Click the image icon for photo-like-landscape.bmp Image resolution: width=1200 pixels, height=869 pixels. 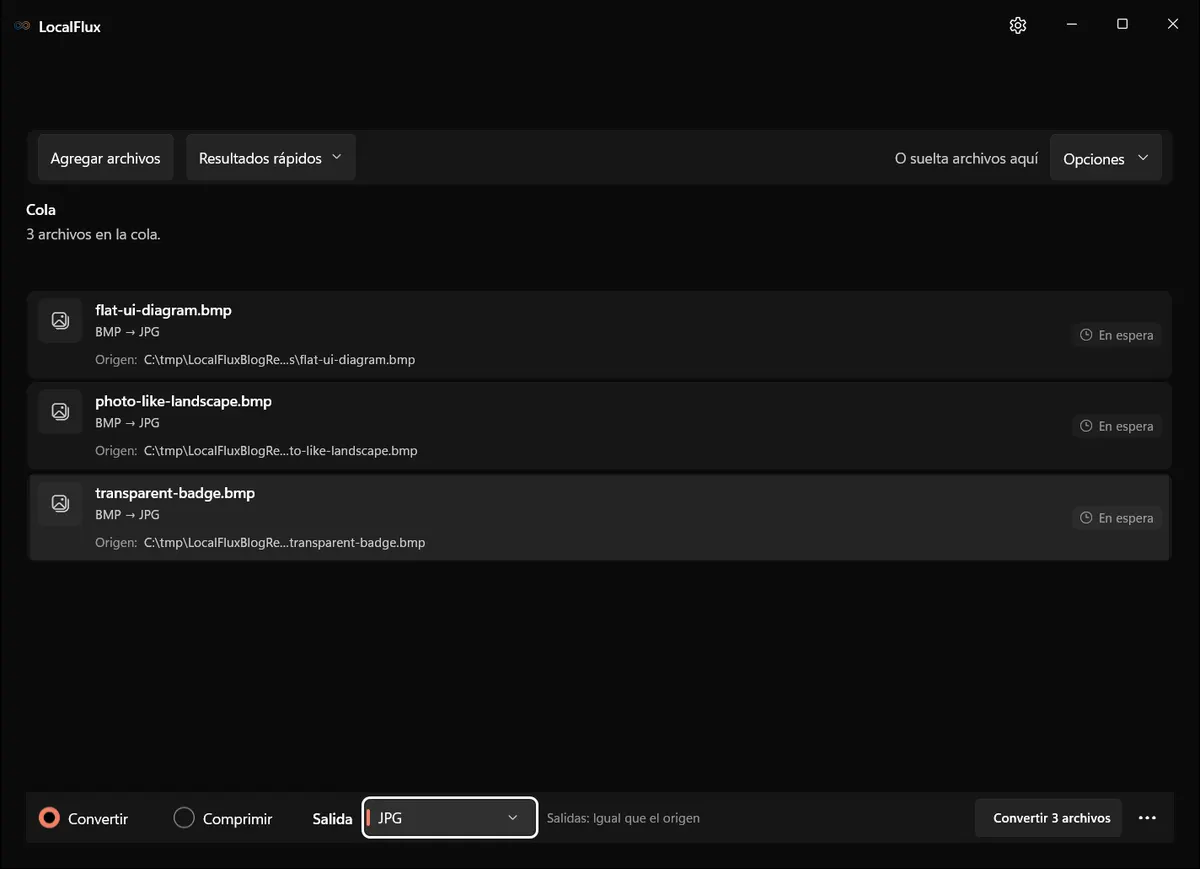tap(60, 411)
